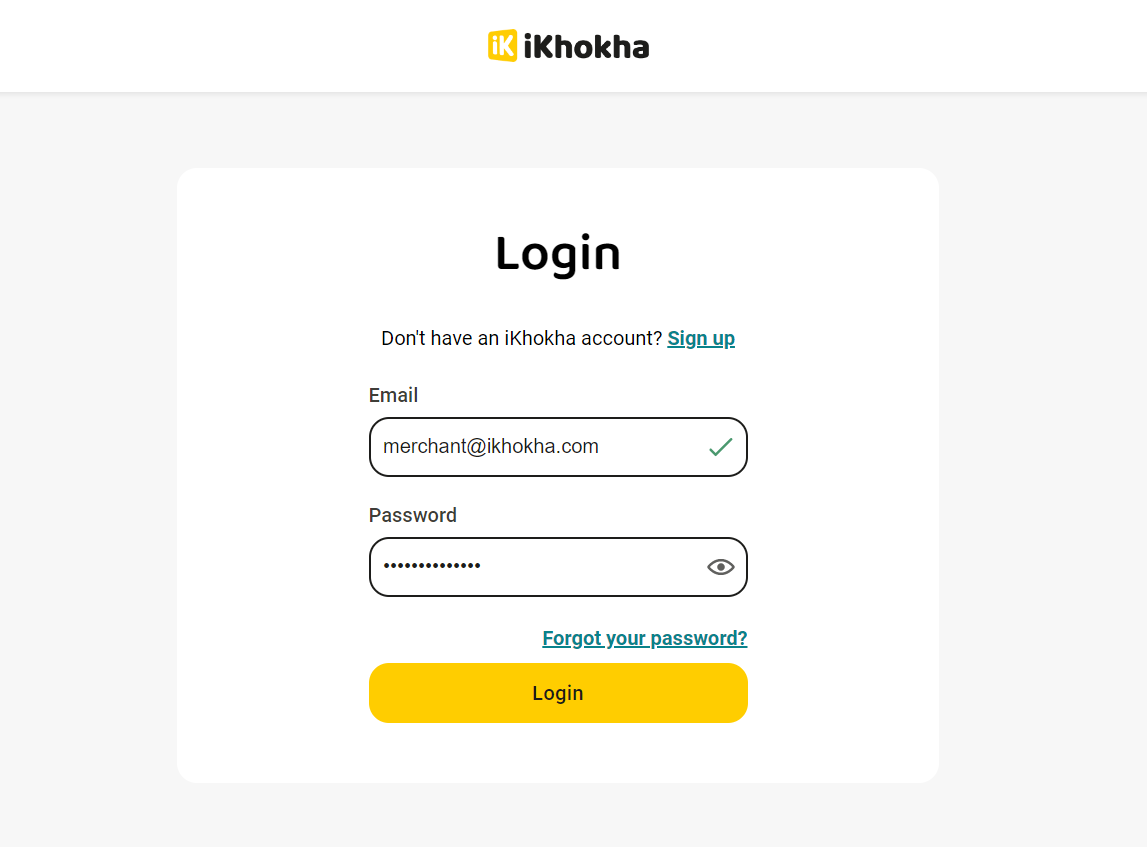Focus the Email input field
The image size is (1147, 847).
click(x=540, y=447)
